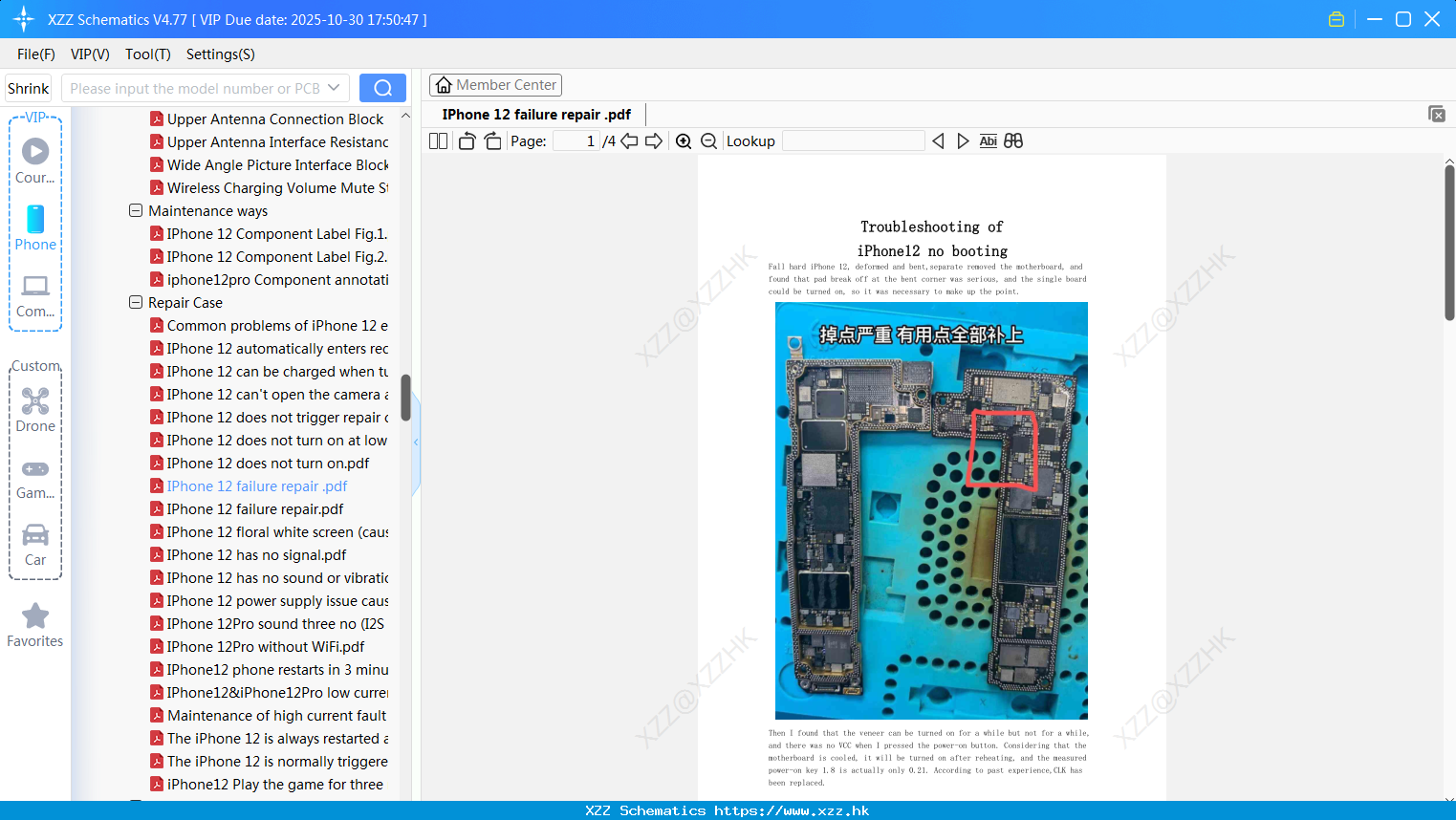Open IPhone 12 does not turn on.pdf

point(260,463)
